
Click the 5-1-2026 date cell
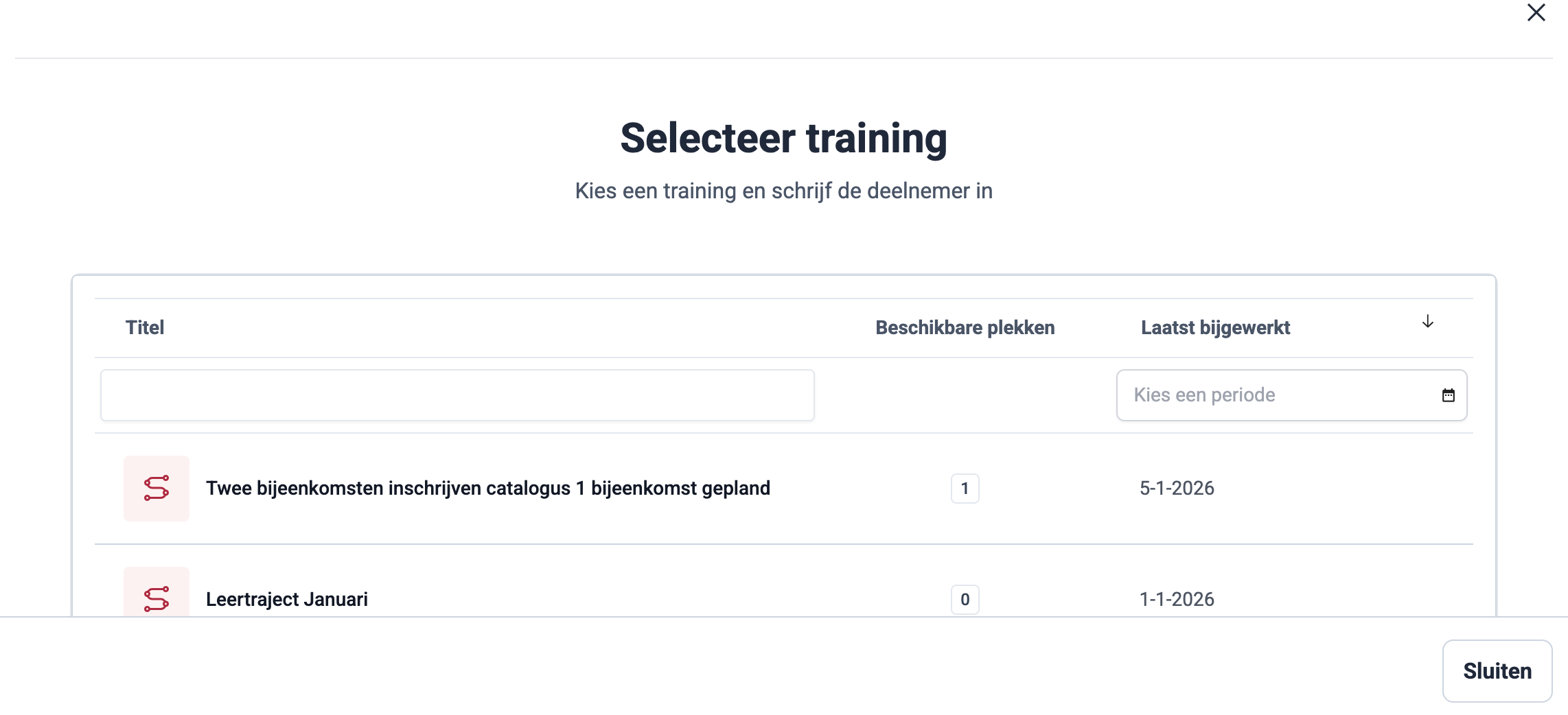tap(1177, 489)
